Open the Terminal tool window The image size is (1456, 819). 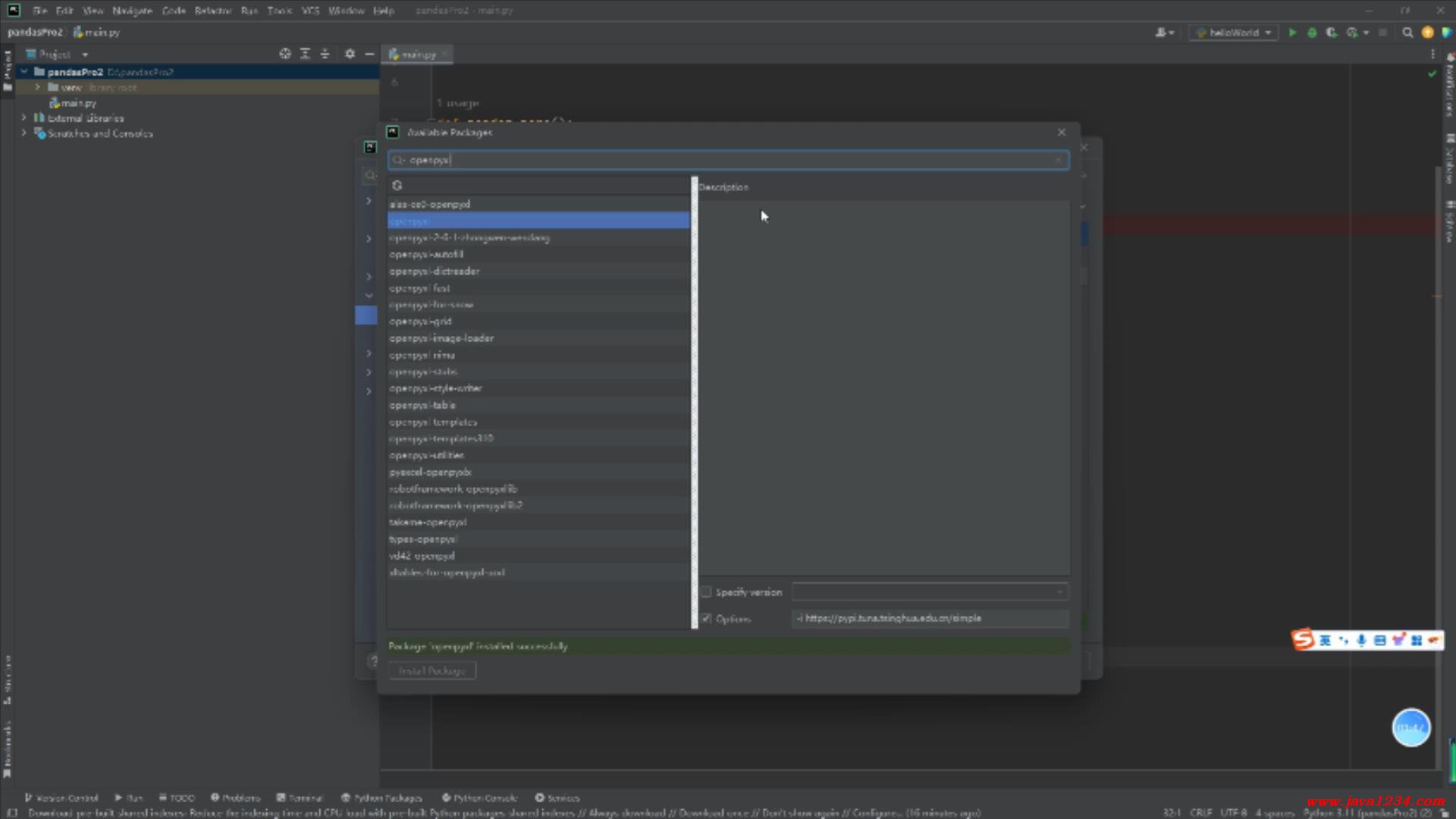pos(300,798)
